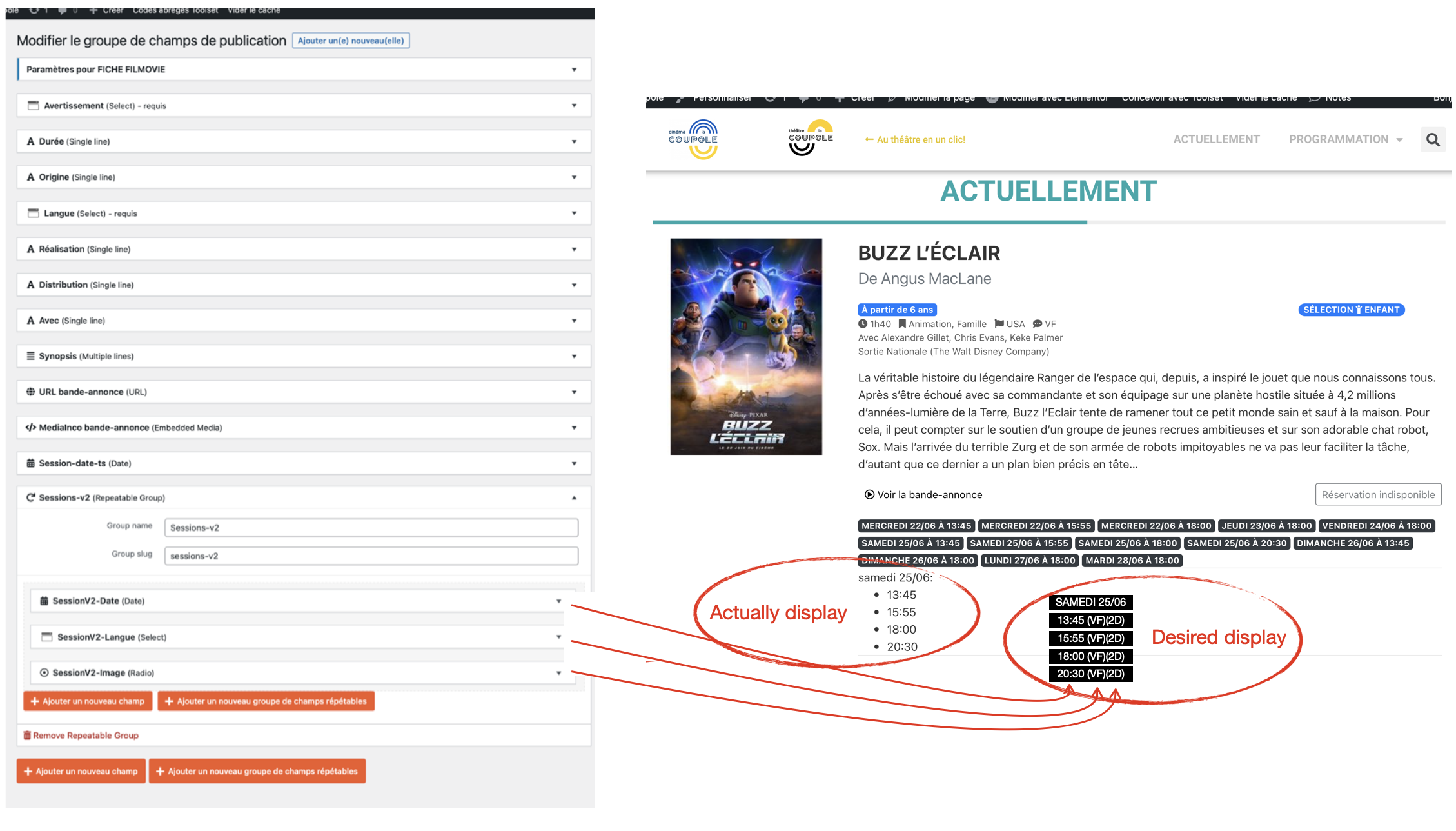This screenshot has height=831, width=1456.
Task: Click the URL bande-annonce globe icon
Action: pyautogui.click(x=30, y=392)
